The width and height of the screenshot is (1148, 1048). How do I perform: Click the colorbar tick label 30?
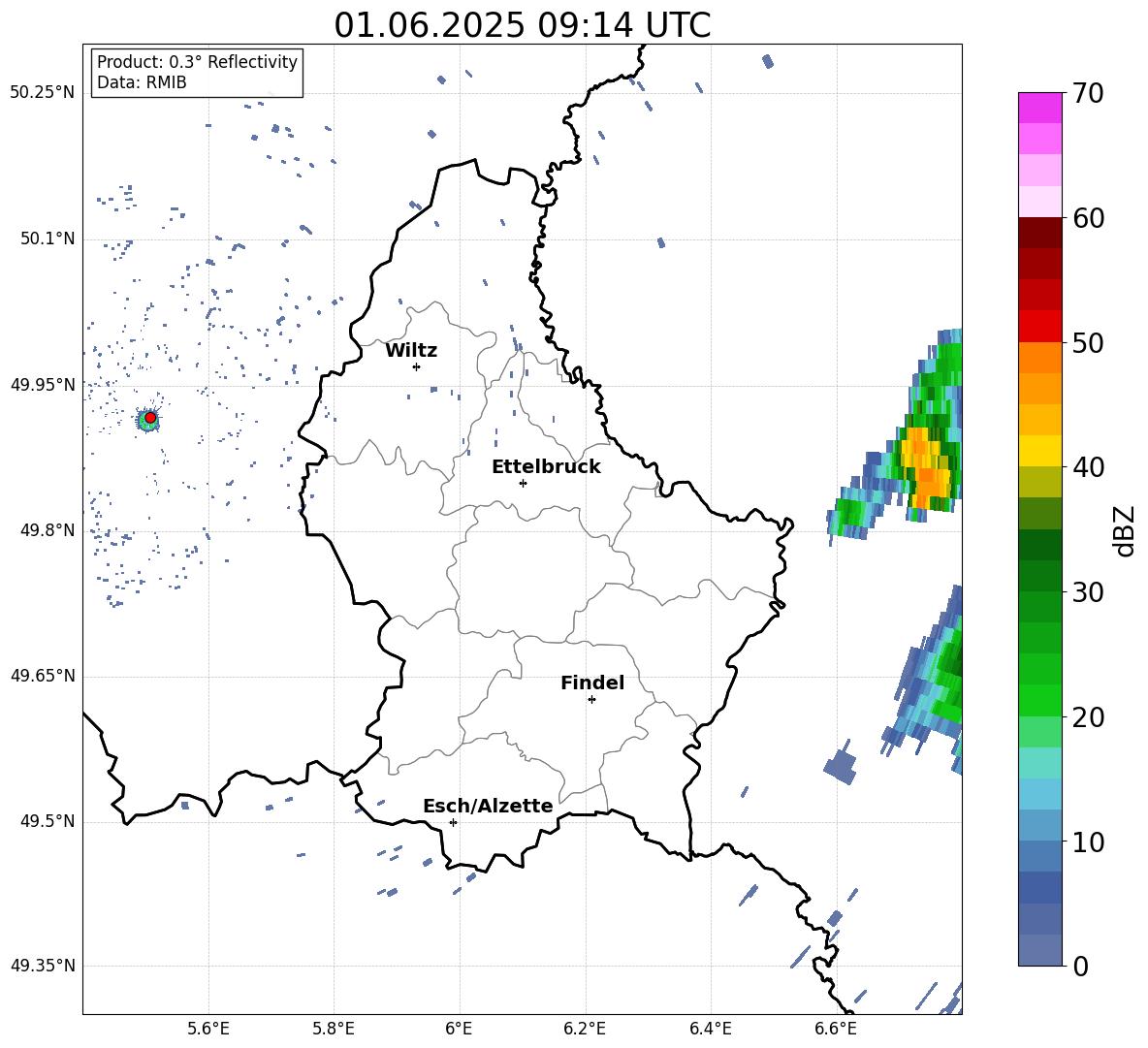[x=1089, y=592]
